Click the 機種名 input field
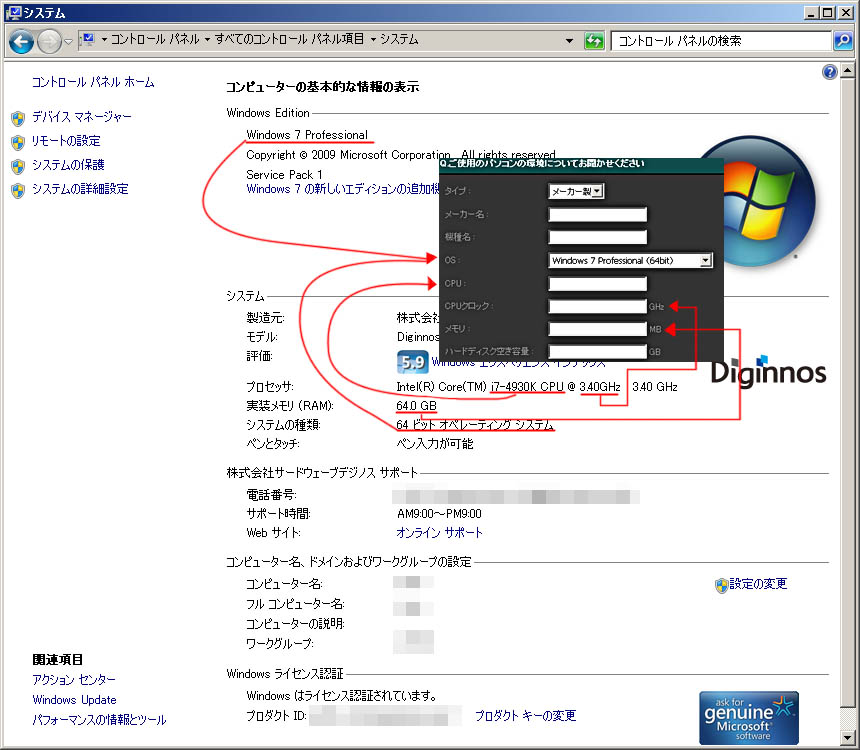 [597, 237]
